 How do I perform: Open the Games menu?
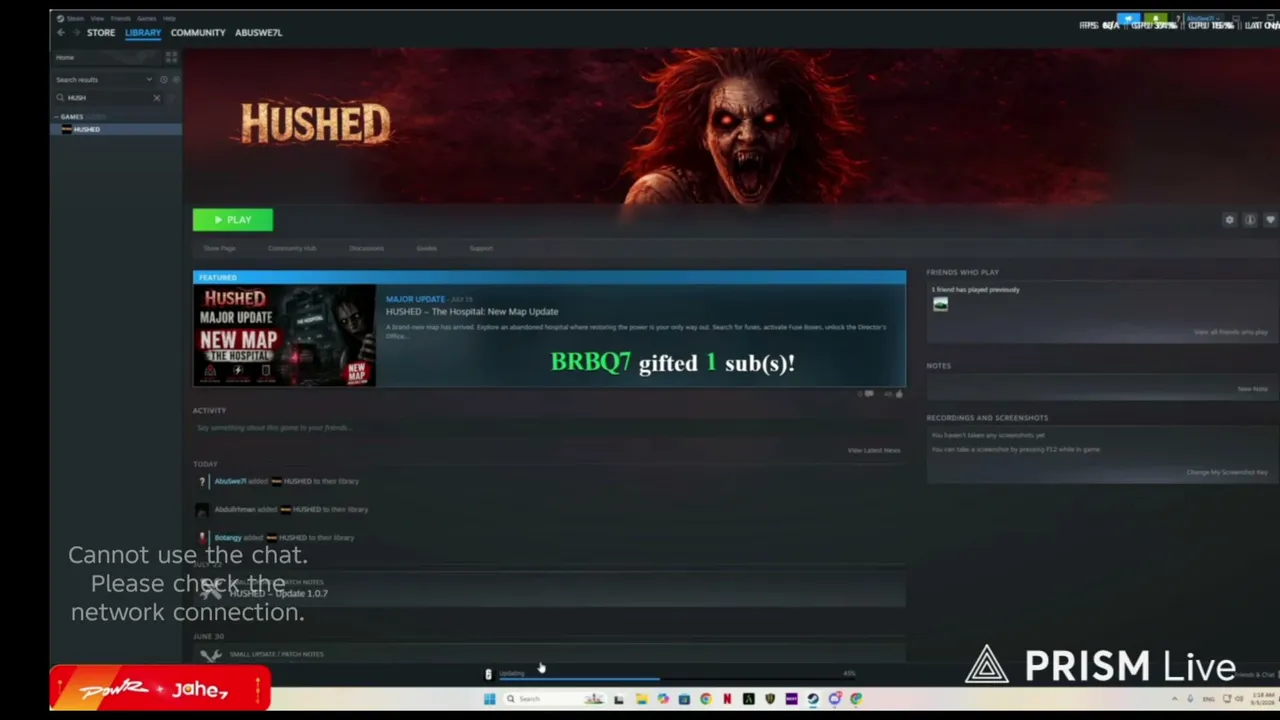click(147, 18)
